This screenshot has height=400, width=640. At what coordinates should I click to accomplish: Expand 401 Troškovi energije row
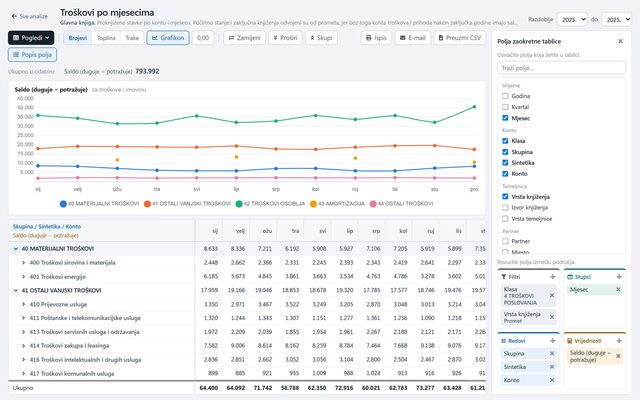[x=24, y=277]
